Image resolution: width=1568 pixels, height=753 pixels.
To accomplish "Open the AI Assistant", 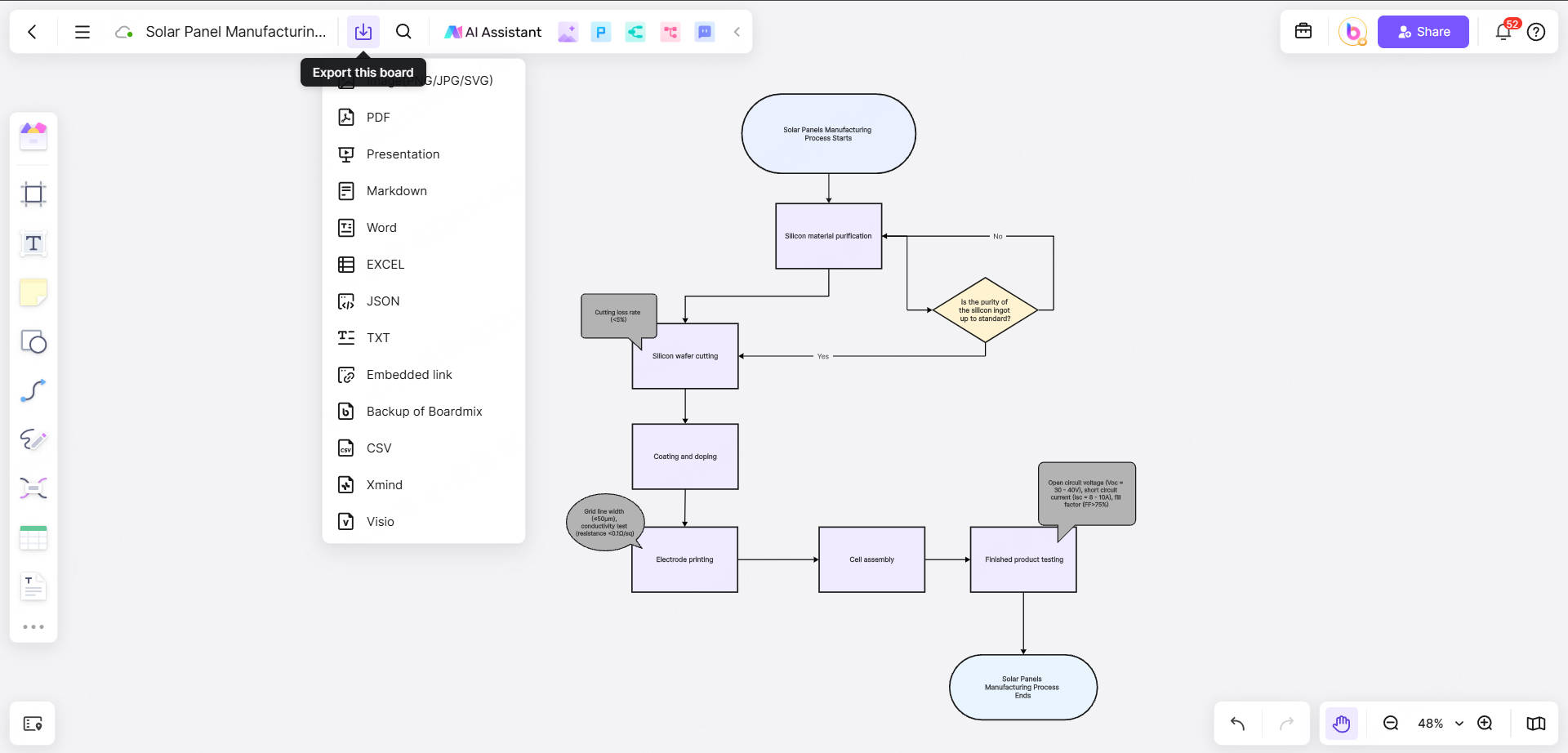I will (x=493, y=32).
